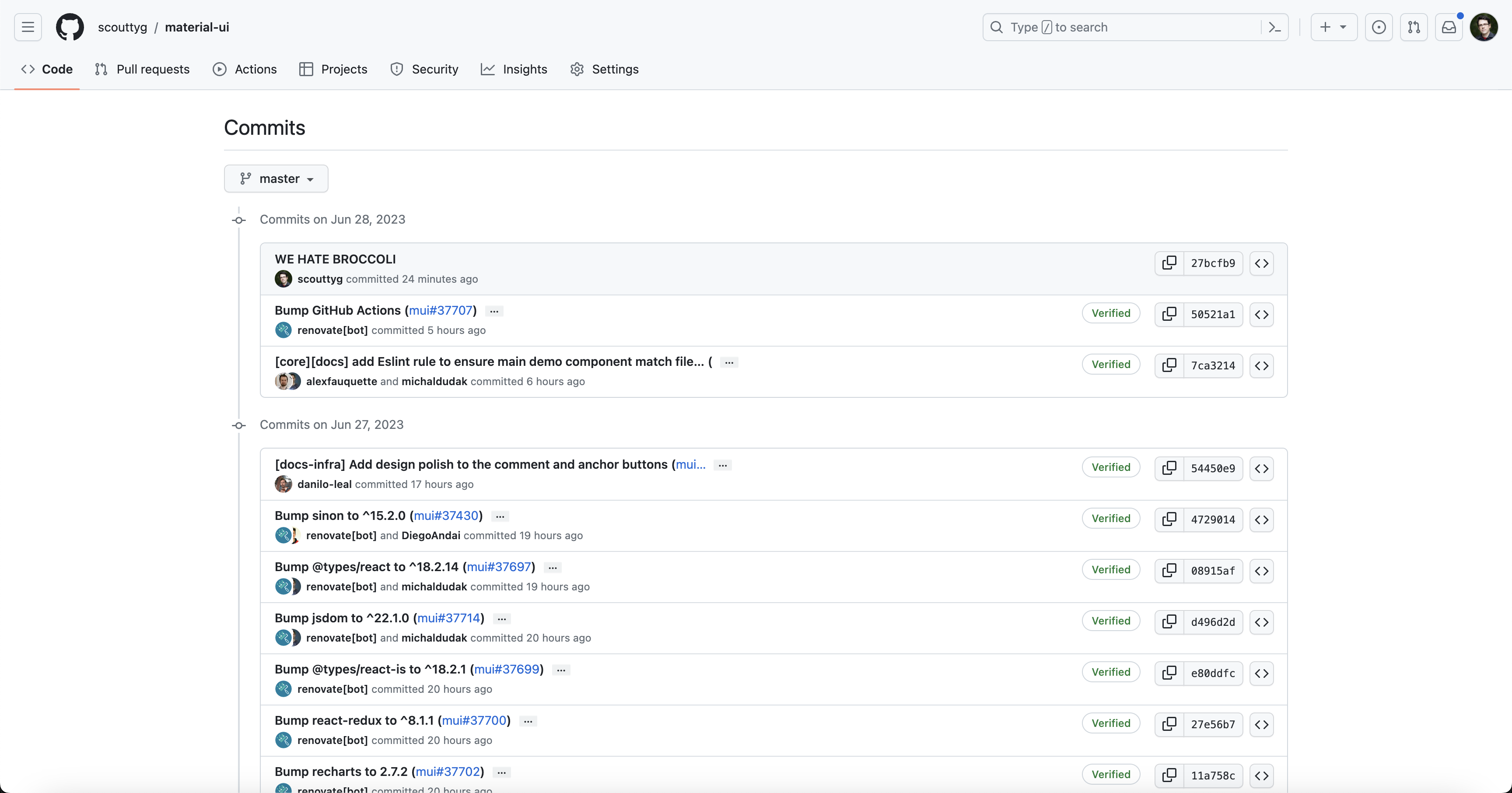1512x793 pixels.
Task: Expand description of Bump react-redux commit
Action: (528, 721)
